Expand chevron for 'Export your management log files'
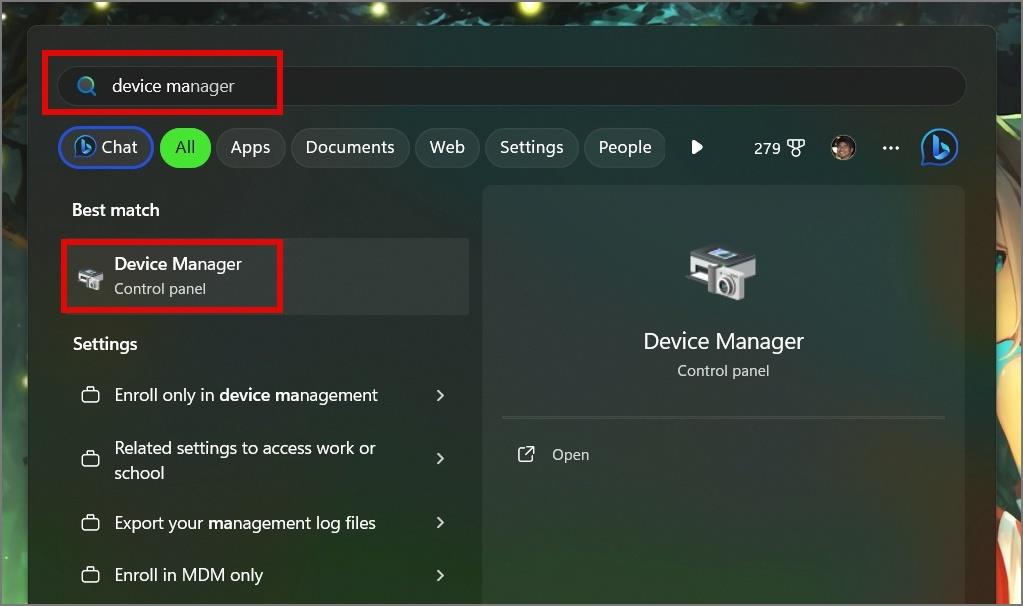1023x606 pixels. pos(440,523)
